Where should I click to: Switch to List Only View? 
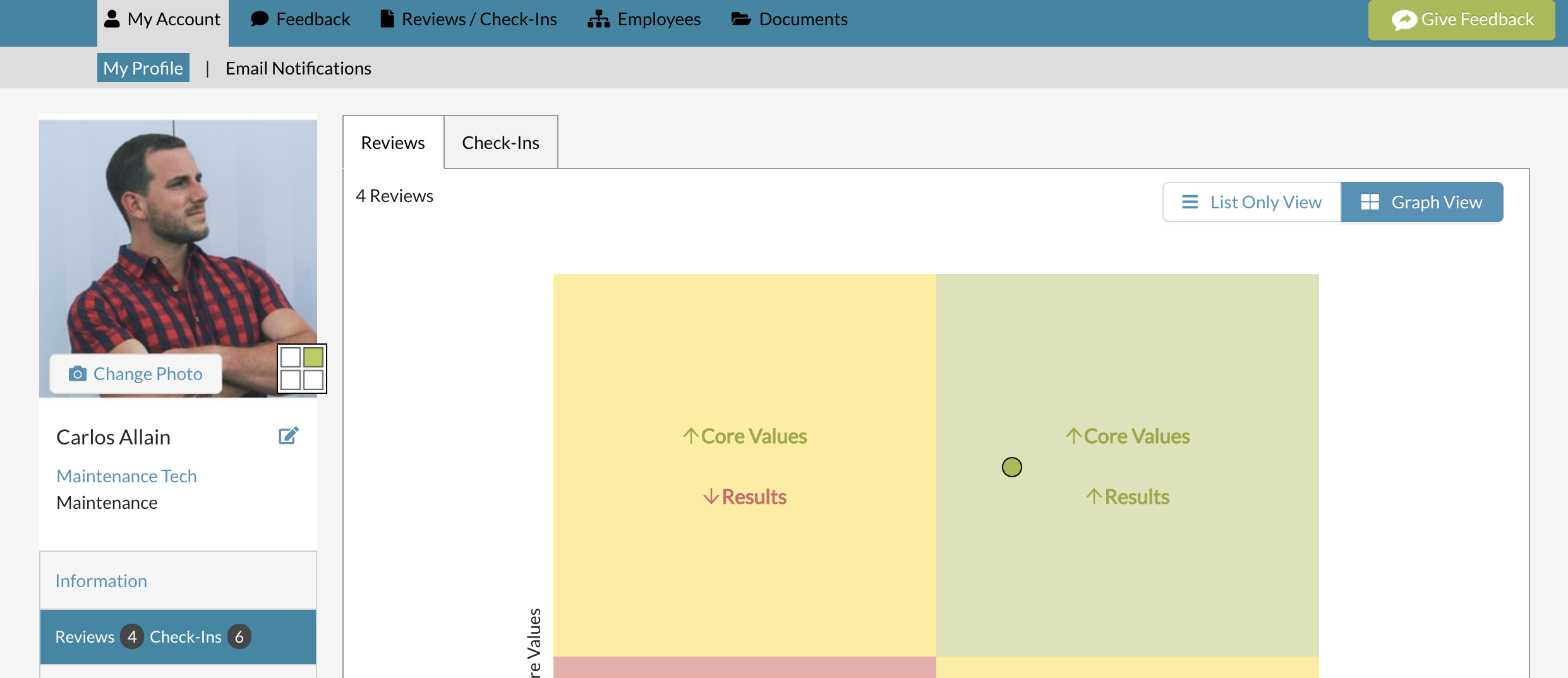[x=1251, y=202]
